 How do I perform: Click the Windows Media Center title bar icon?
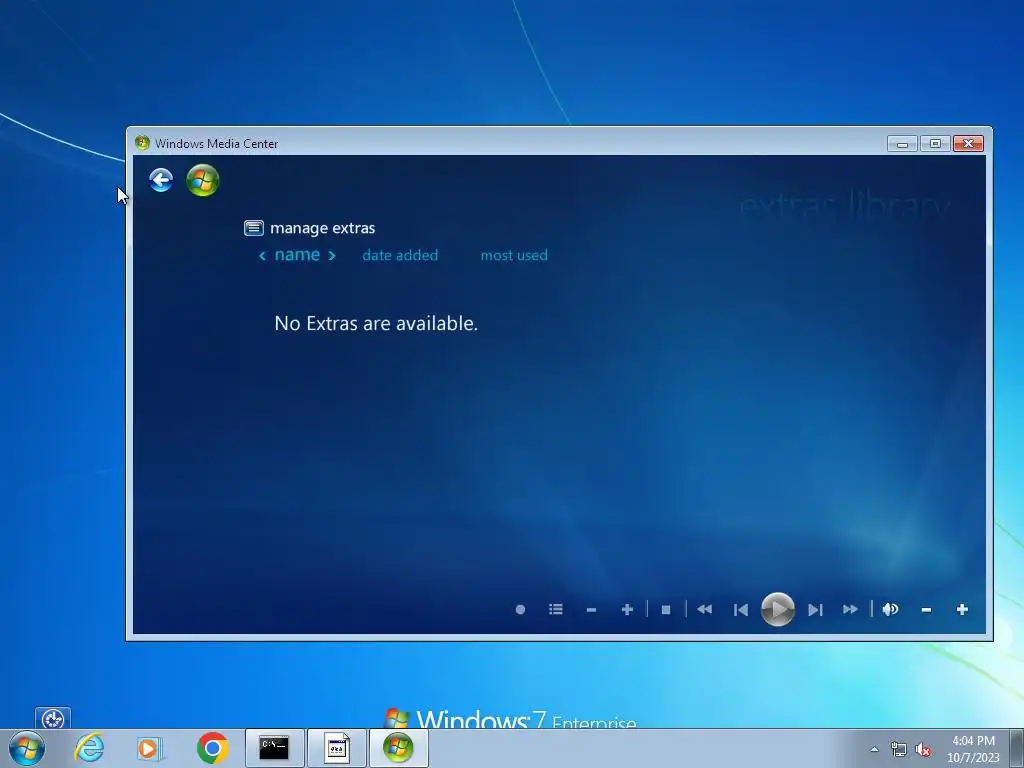[142, 143]
